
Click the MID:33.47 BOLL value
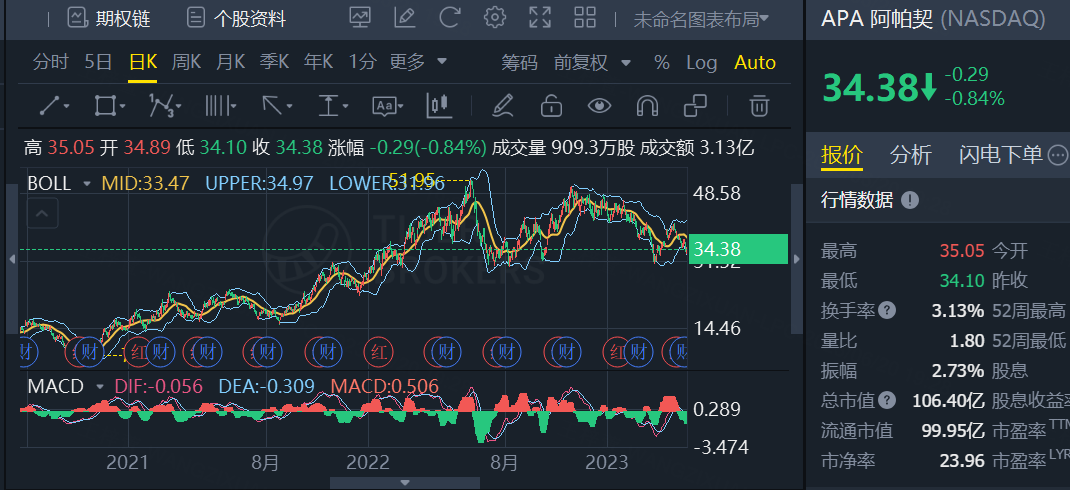click(145, 184)
